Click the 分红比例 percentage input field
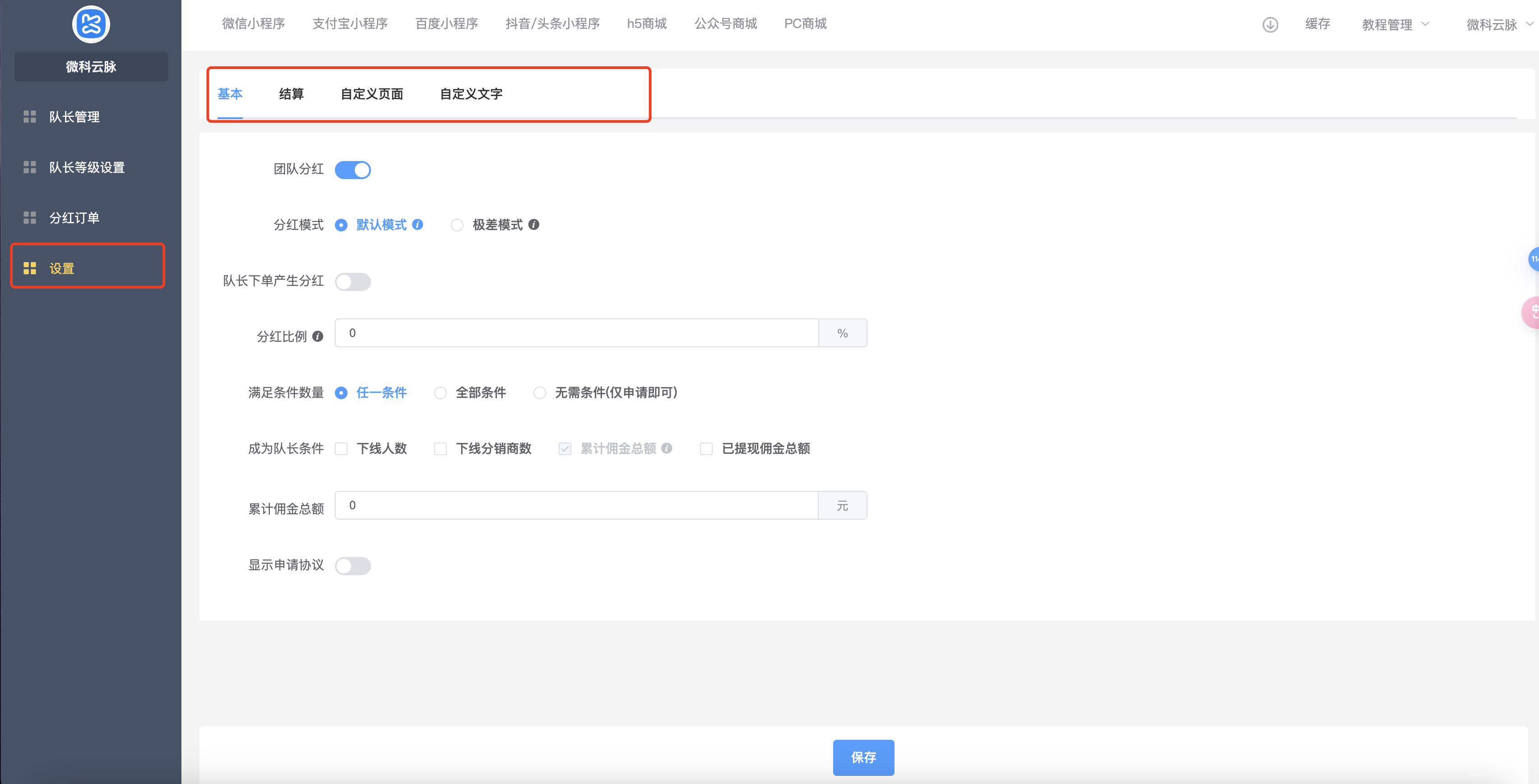 click(x=576, y=332)
